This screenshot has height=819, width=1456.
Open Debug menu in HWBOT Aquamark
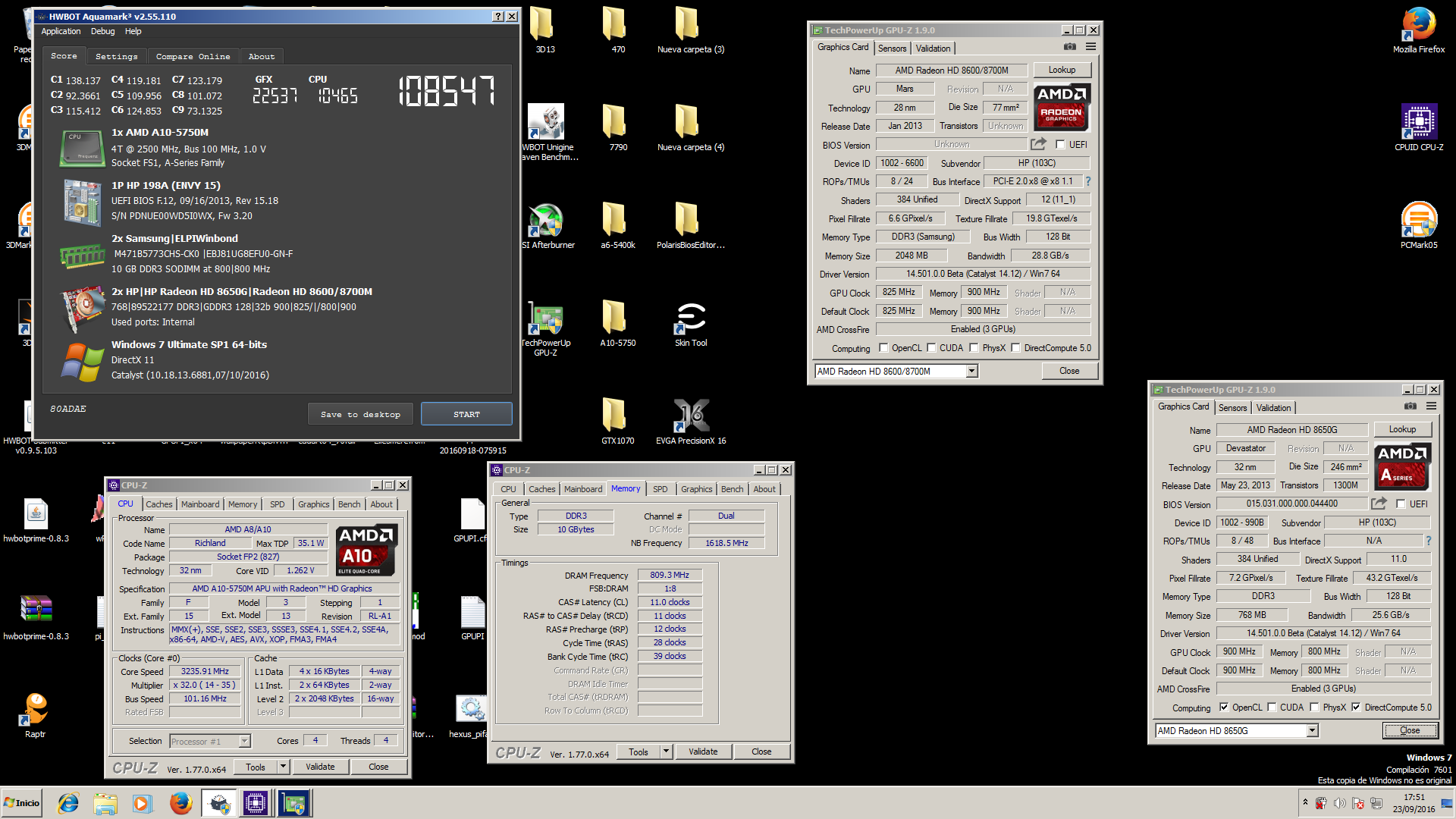102,31
